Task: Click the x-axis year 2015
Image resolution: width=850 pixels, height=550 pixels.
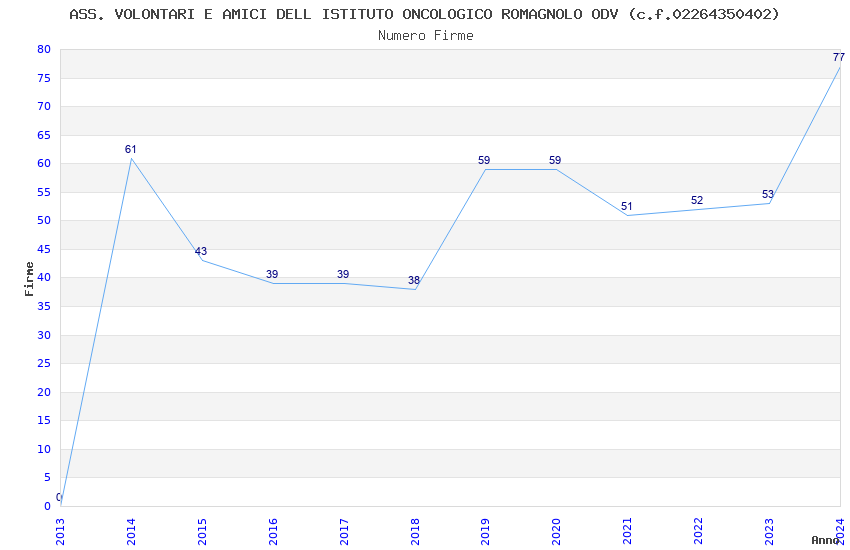Action: pos(202,531)
